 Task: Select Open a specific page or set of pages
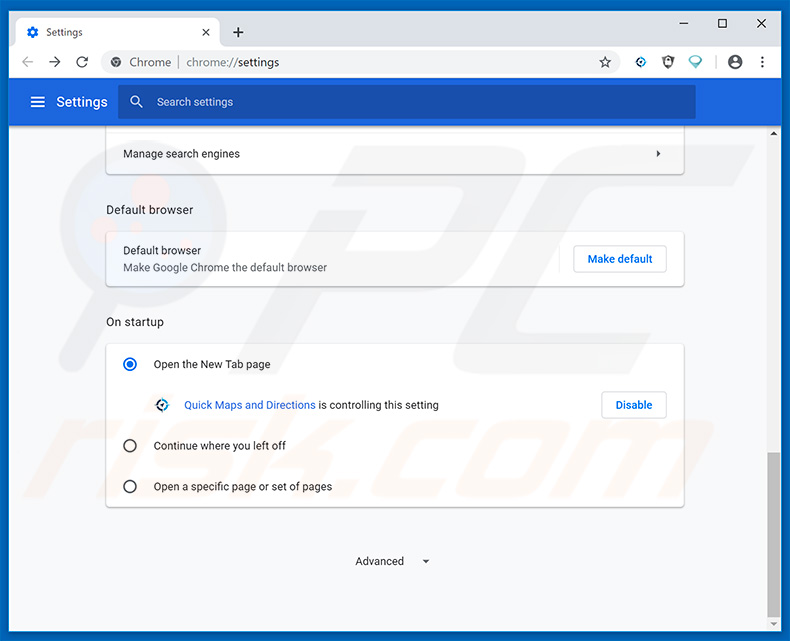(x=130, y=487)
